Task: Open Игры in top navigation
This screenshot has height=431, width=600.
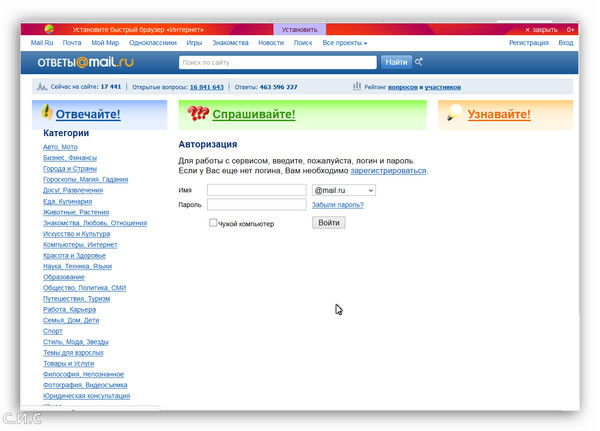Action: [x=194, y=43]
